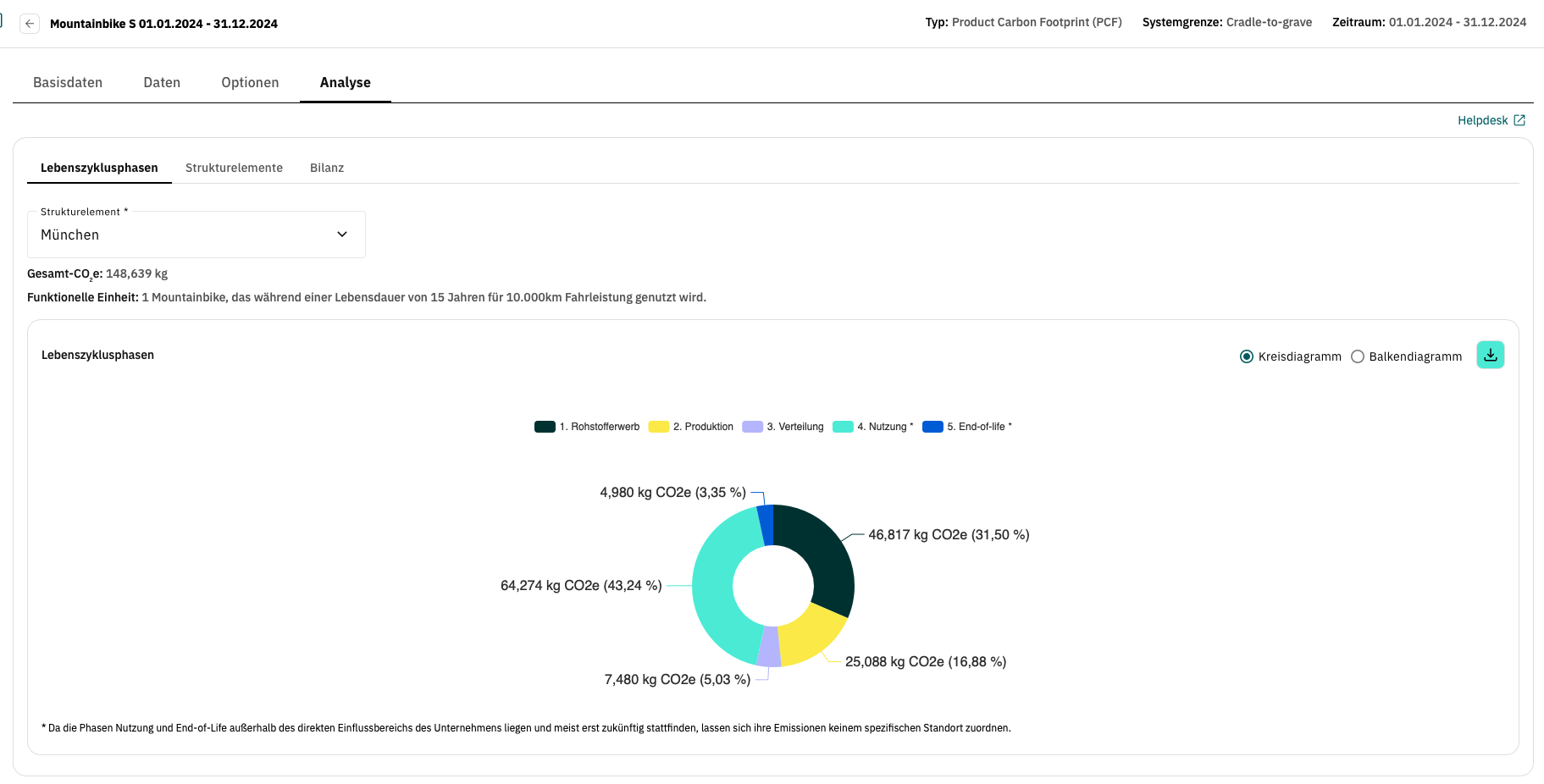Open the Helpdesk external link icon
This screenshot has width=1544, height=784.
[1519, 120]
